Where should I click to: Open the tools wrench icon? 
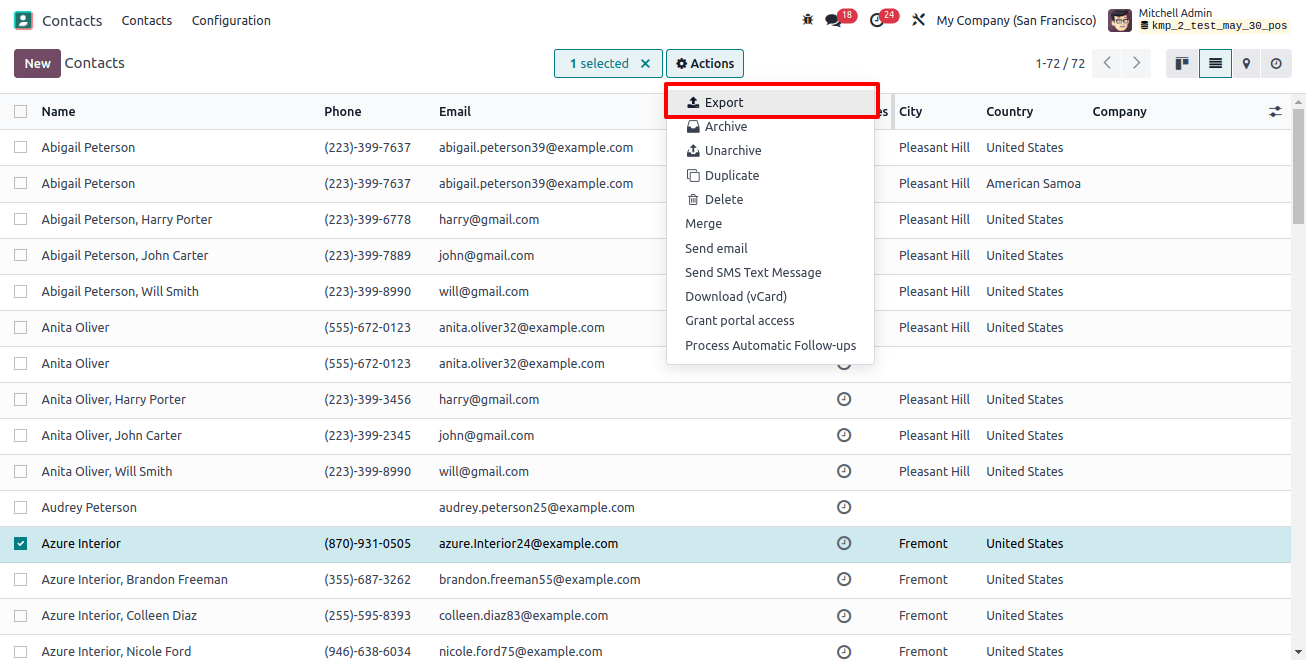coord(918,20)
